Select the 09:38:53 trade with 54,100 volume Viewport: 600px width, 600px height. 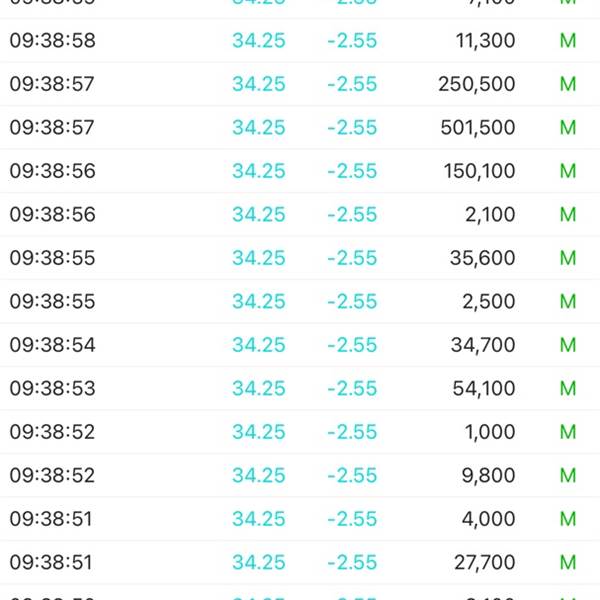click(300, 388)
